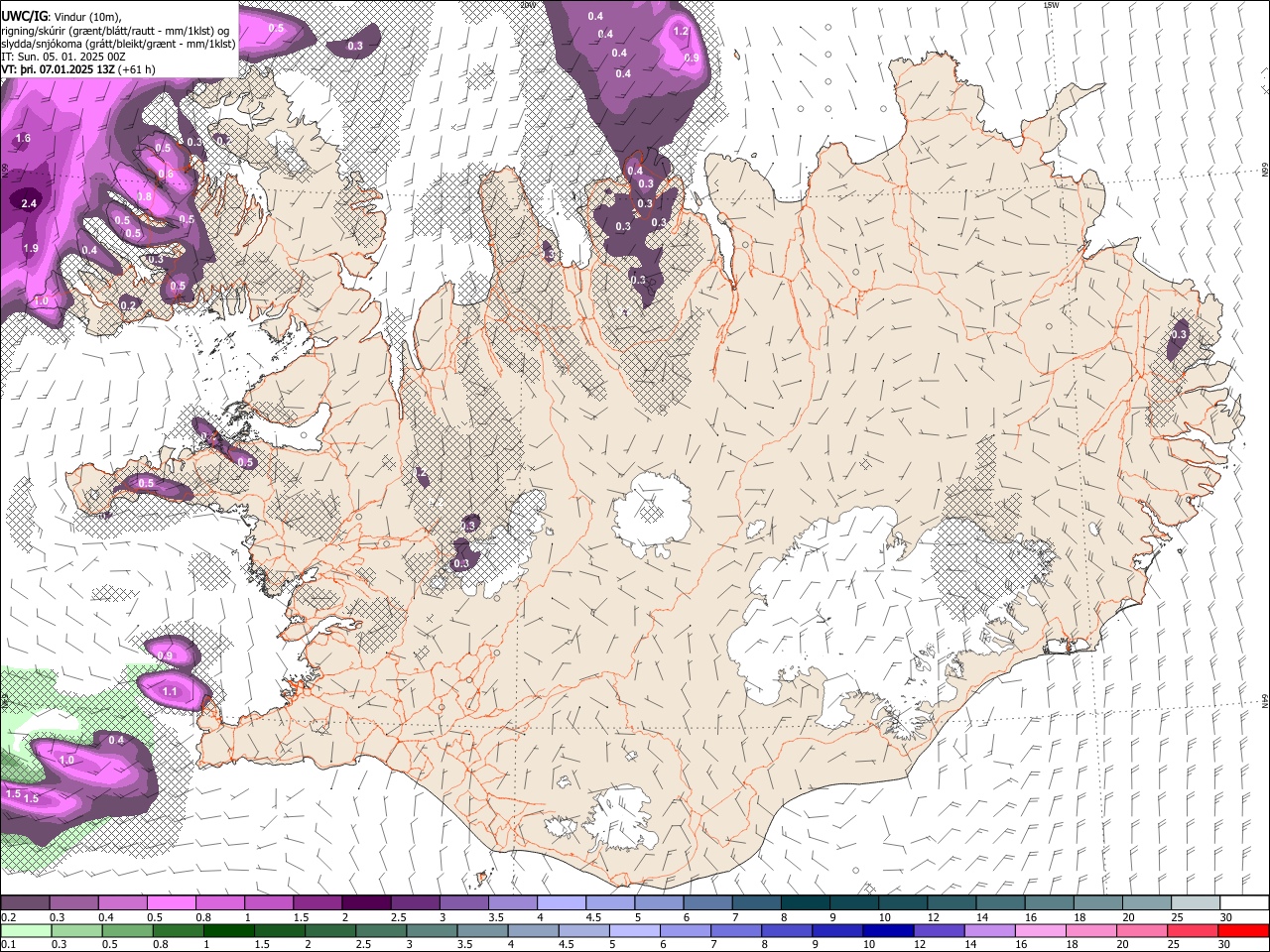Image resolution: width=1270 pixels, height=952 pixels.
Task: Pick the light pink 16–18 rain legend swatch
Action: (1041, 931)
